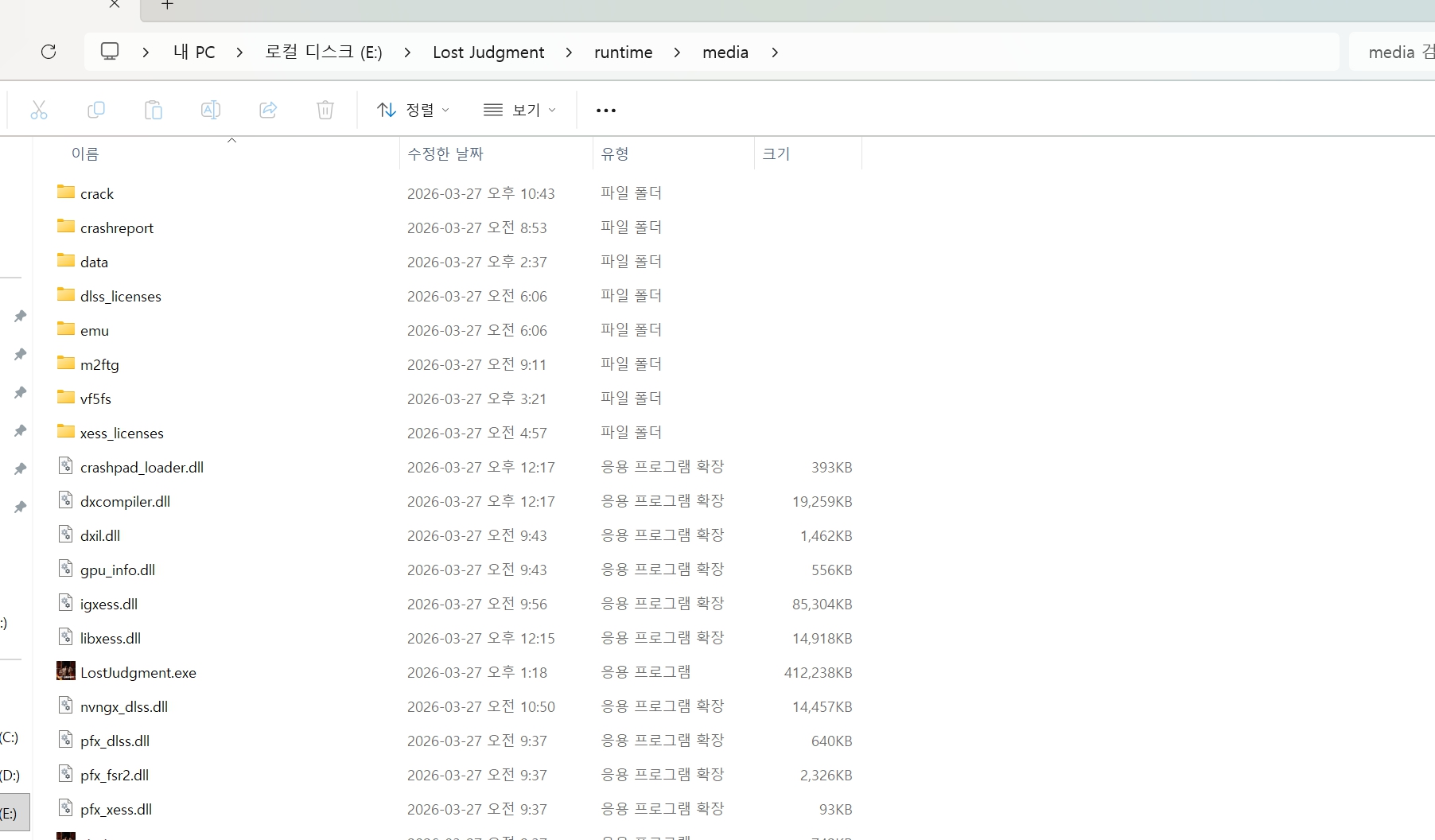
Task: Click the Rename icon in toolbar
Action: [x=211, y=110]
